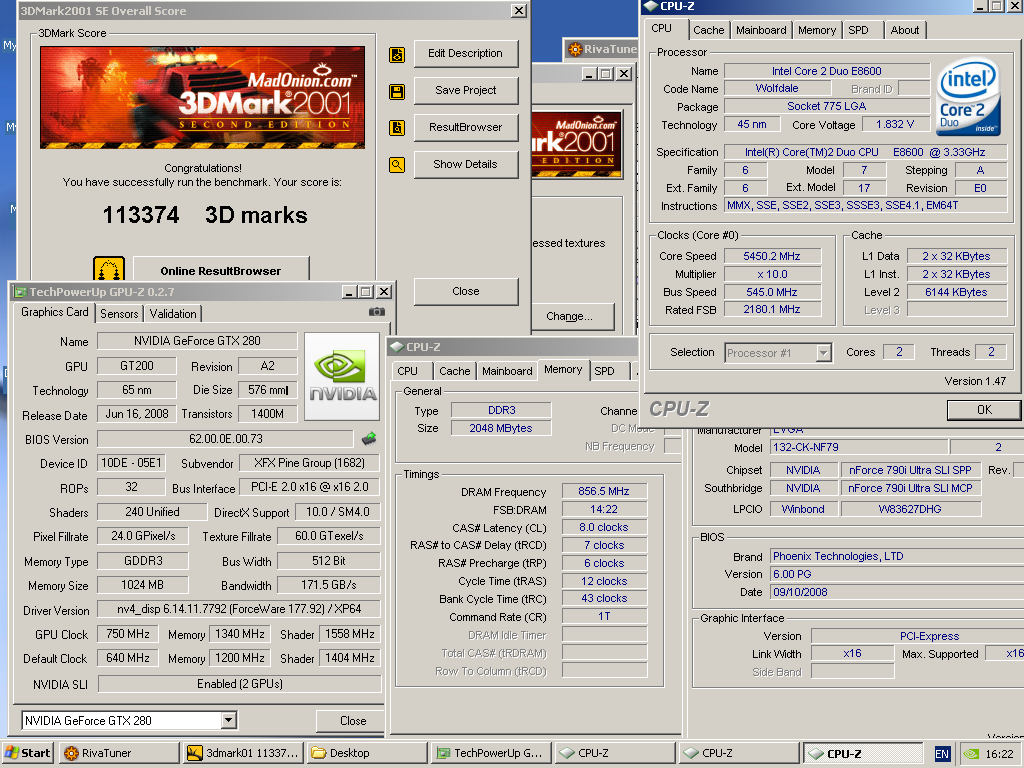
Task: Click the magnifier icon beside Show Details
Action: [397, 165]
